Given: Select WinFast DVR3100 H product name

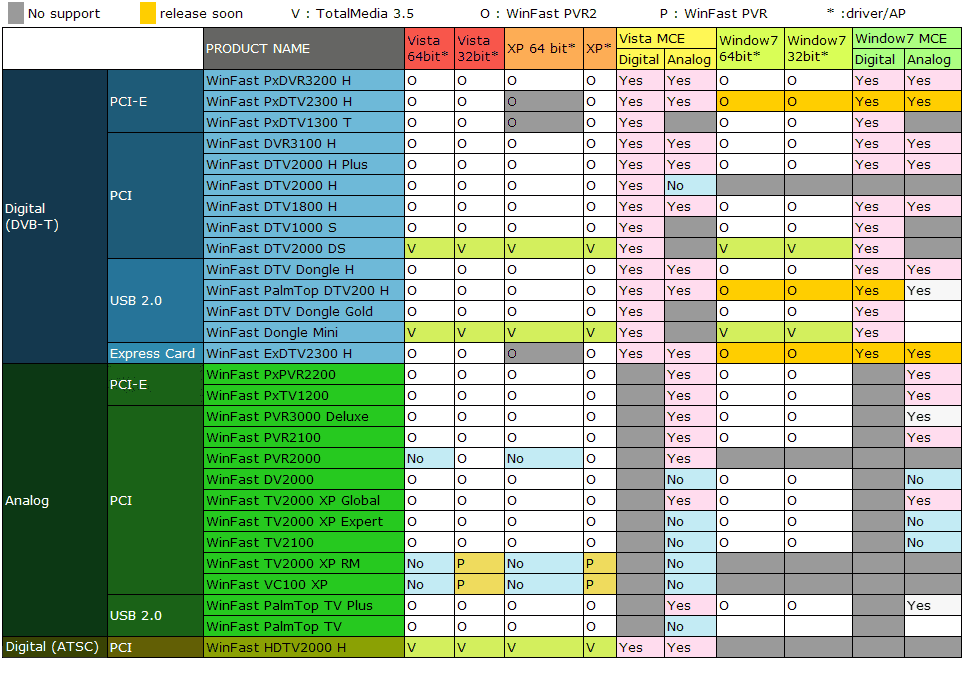Looking at the screenshot, I should [x=304, y=143].
